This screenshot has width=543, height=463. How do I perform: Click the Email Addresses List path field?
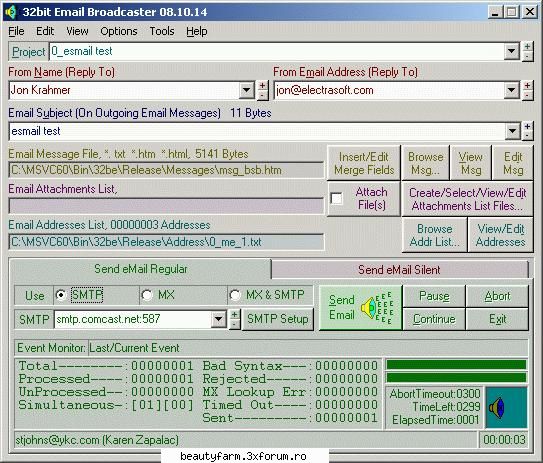click(x=166, y=242)
